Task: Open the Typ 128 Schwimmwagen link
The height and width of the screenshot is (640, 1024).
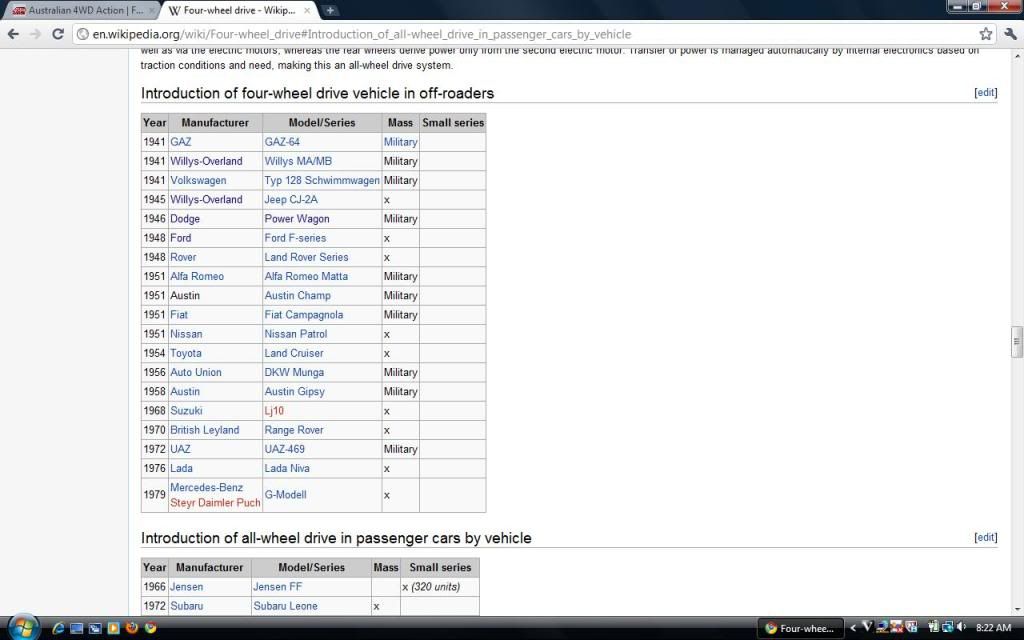Action: (x=322, y=180)
